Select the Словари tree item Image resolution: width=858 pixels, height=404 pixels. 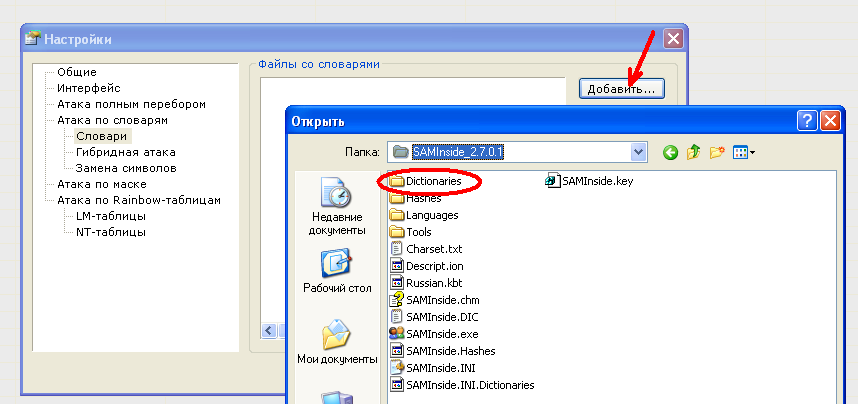(x=102, y=136)
